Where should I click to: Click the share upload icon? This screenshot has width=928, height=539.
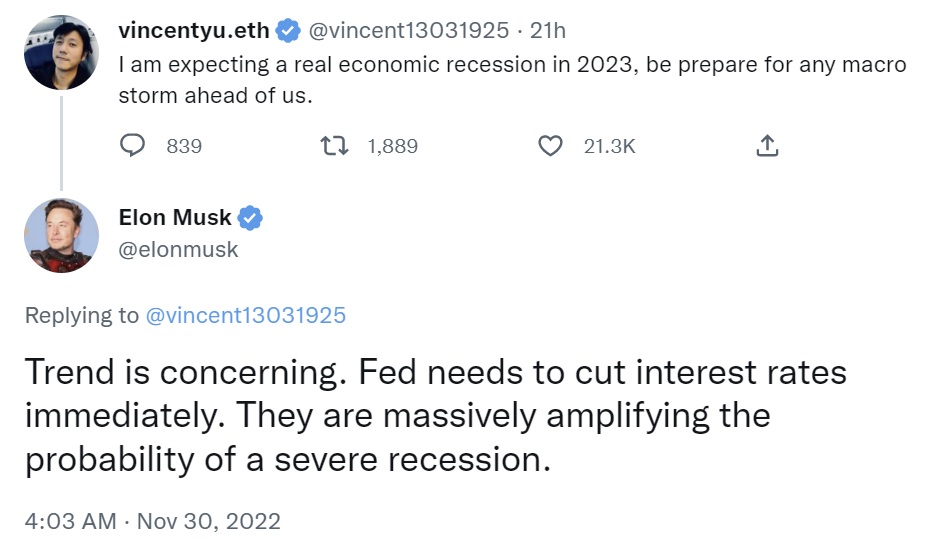[767, 146]
